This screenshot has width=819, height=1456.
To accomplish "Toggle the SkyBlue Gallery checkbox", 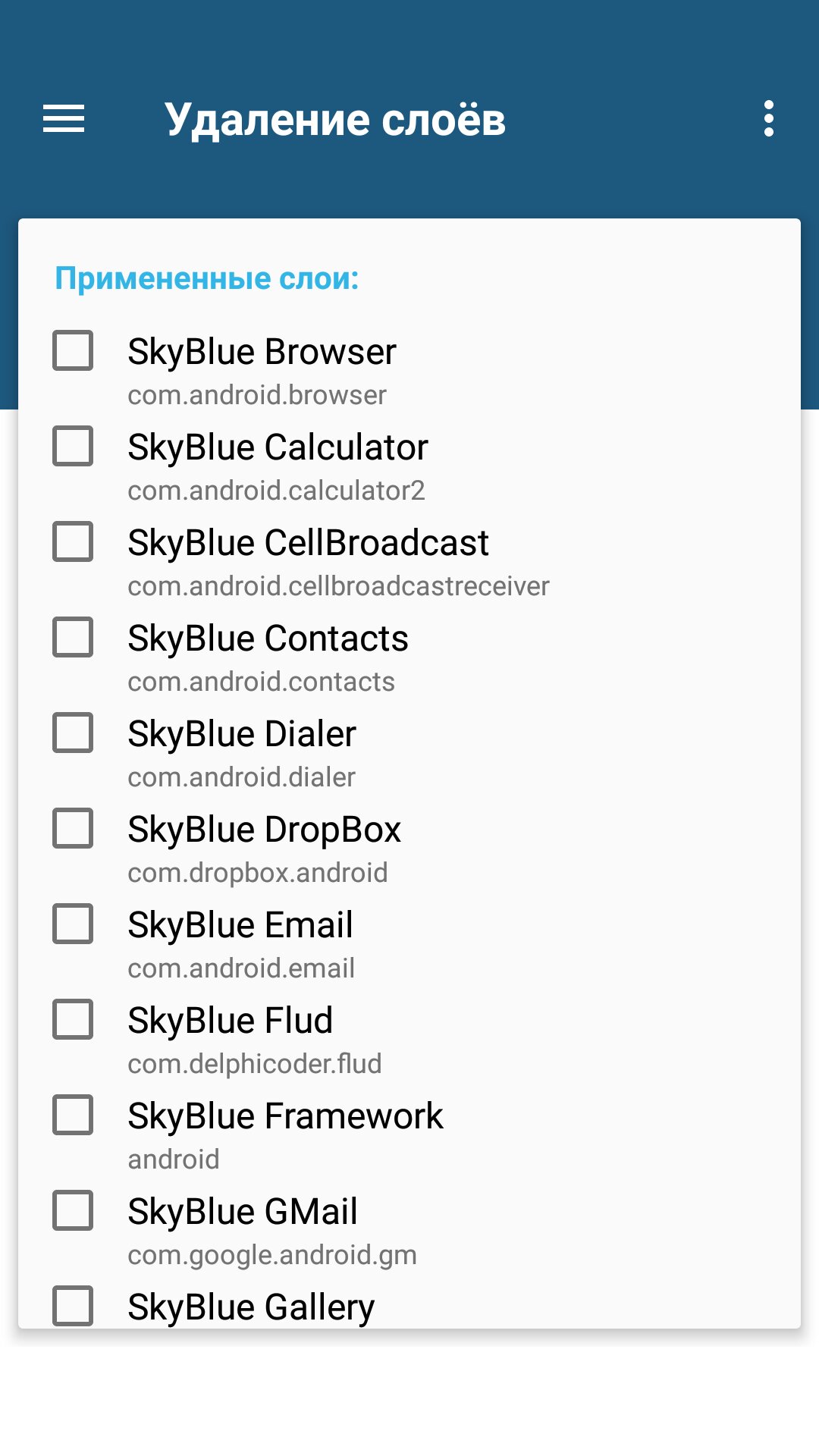I will click(x=73, y=1306).
